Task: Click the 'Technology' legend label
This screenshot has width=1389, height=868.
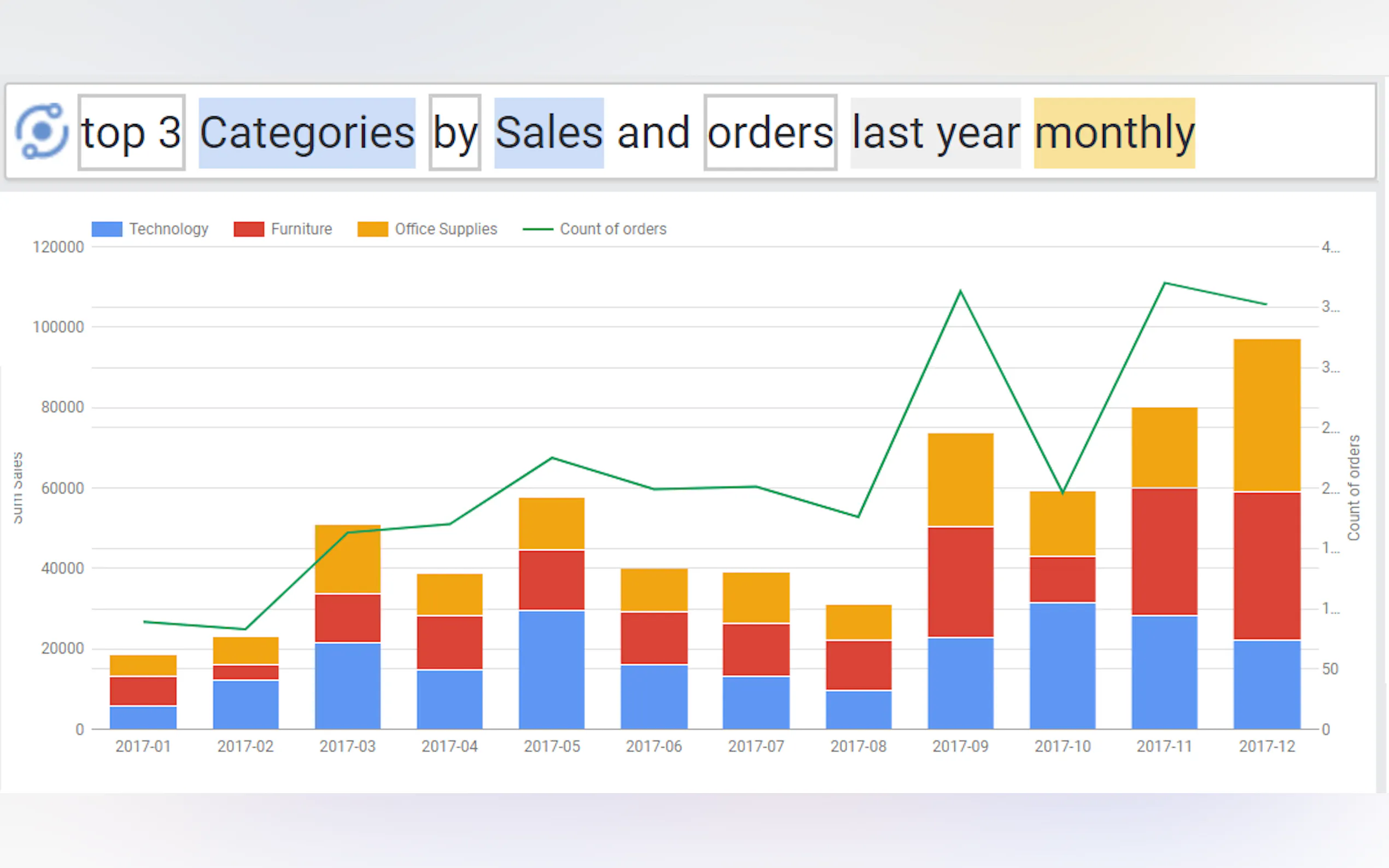Action: point(168,229)
